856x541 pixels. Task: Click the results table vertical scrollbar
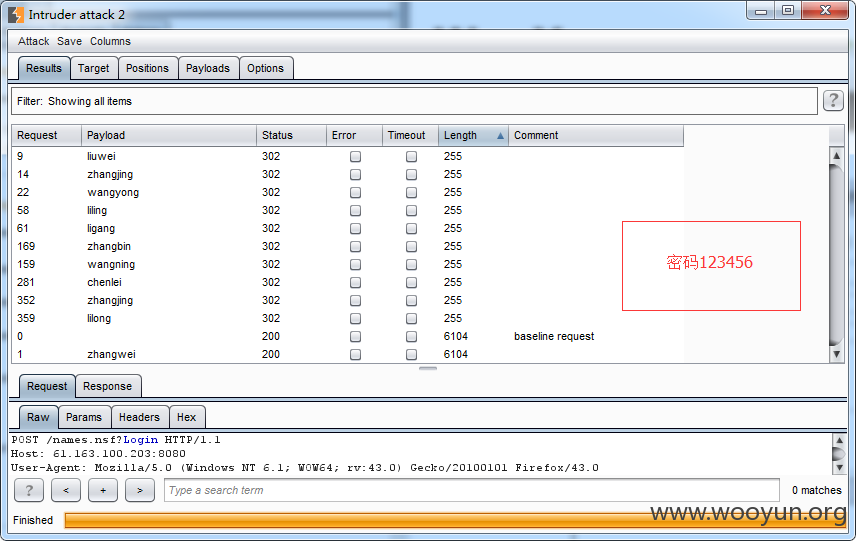[x=836, y=254]
